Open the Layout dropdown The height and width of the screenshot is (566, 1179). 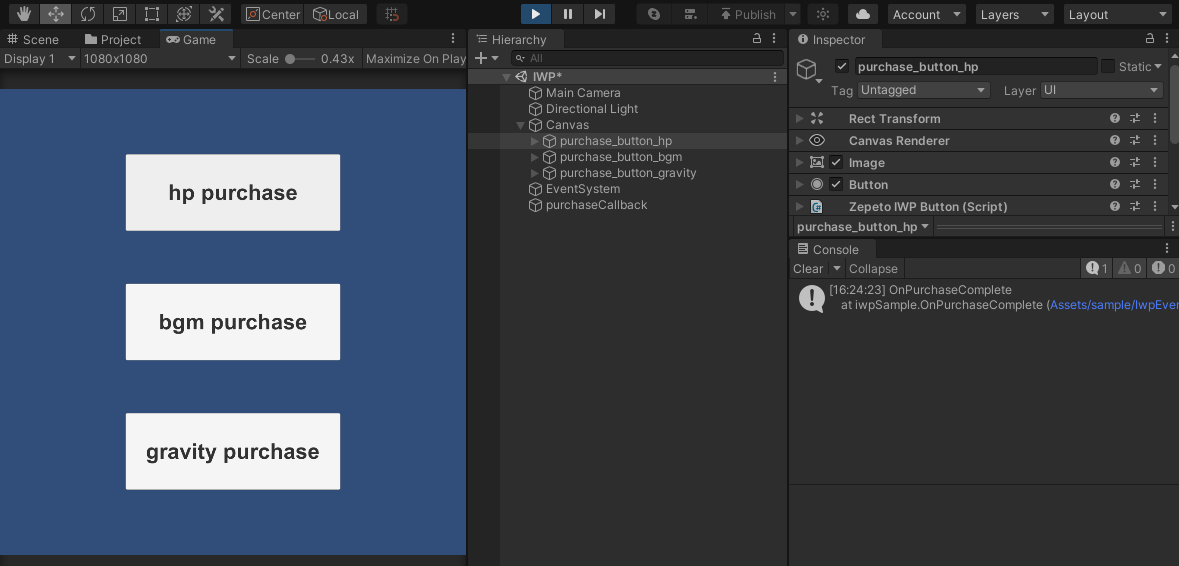point(1116,14)
